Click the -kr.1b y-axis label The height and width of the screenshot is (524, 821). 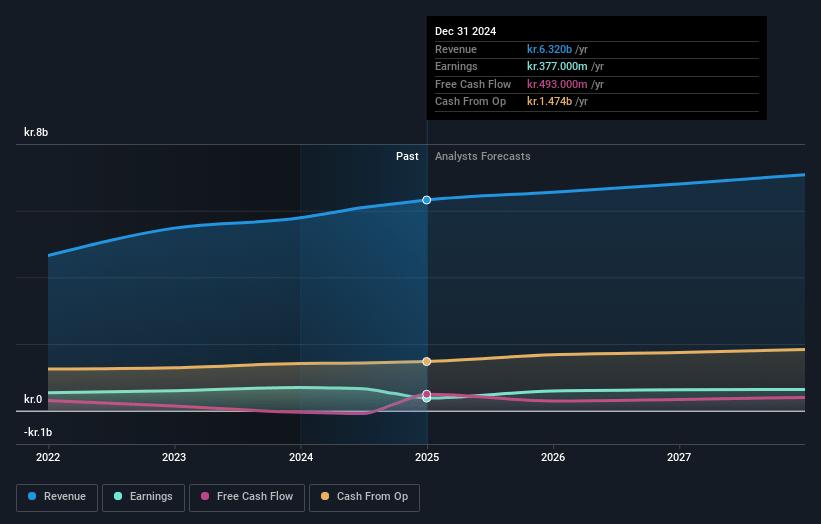pos(38,432)
